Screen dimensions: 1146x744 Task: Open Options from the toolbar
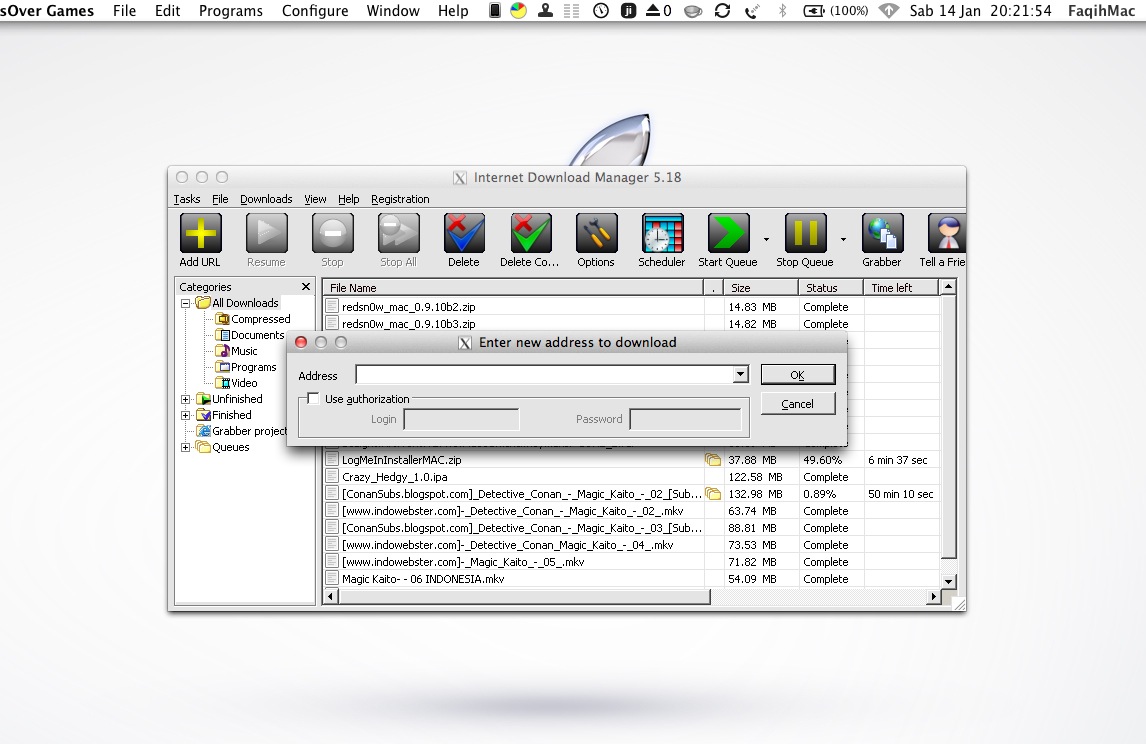coord(596,234)
